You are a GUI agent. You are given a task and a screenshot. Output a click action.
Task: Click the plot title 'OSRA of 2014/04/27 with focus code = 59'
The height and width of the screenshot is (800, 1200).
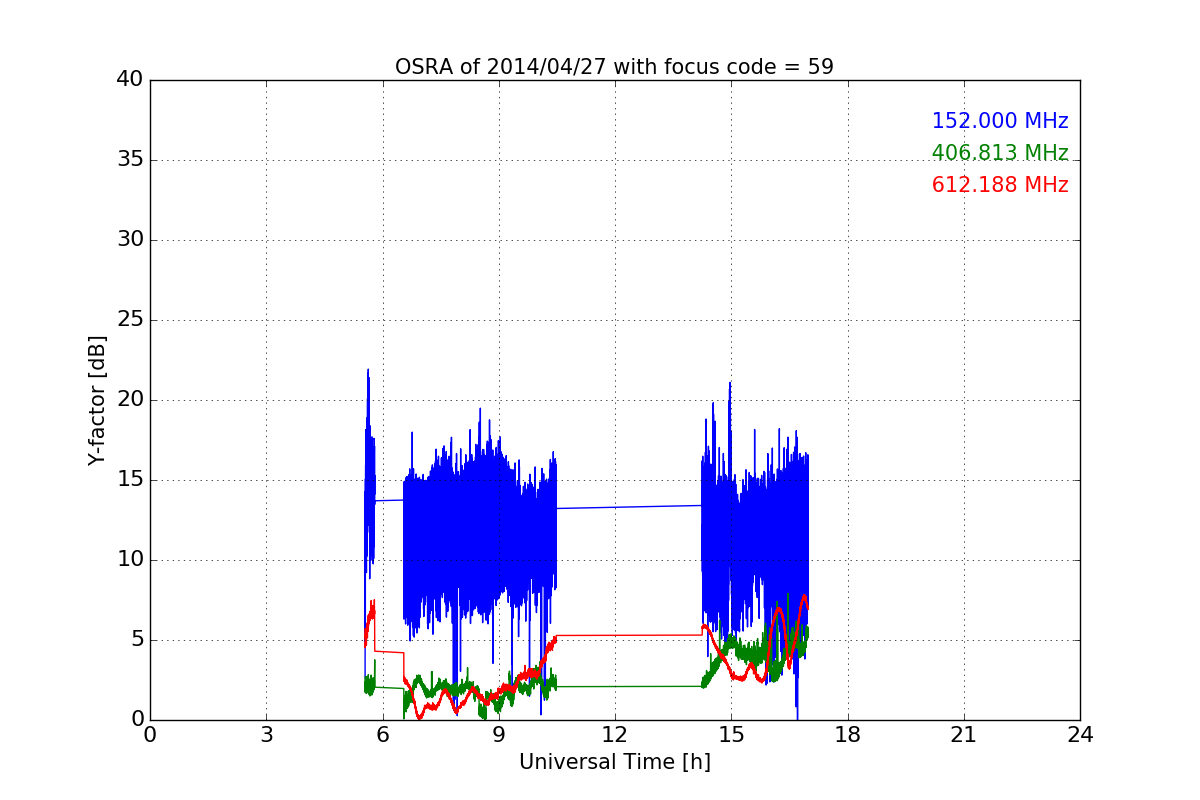(x=614, y=67)
